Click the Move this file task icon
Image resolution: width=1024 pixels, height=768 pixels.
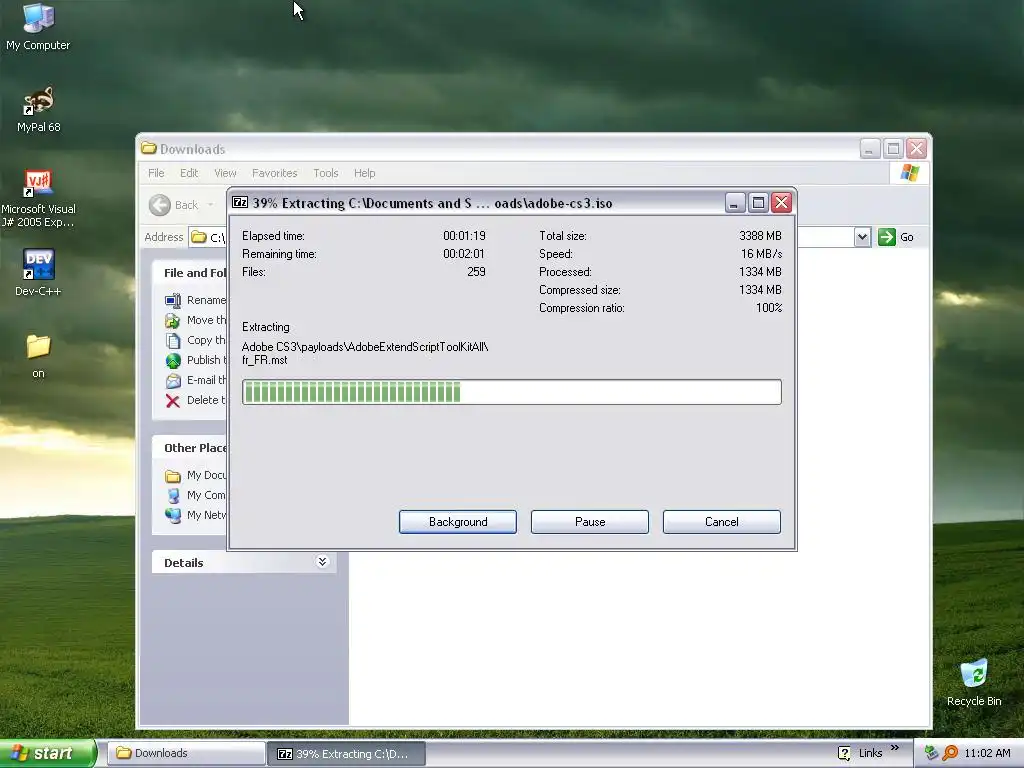tap(172, 321)
